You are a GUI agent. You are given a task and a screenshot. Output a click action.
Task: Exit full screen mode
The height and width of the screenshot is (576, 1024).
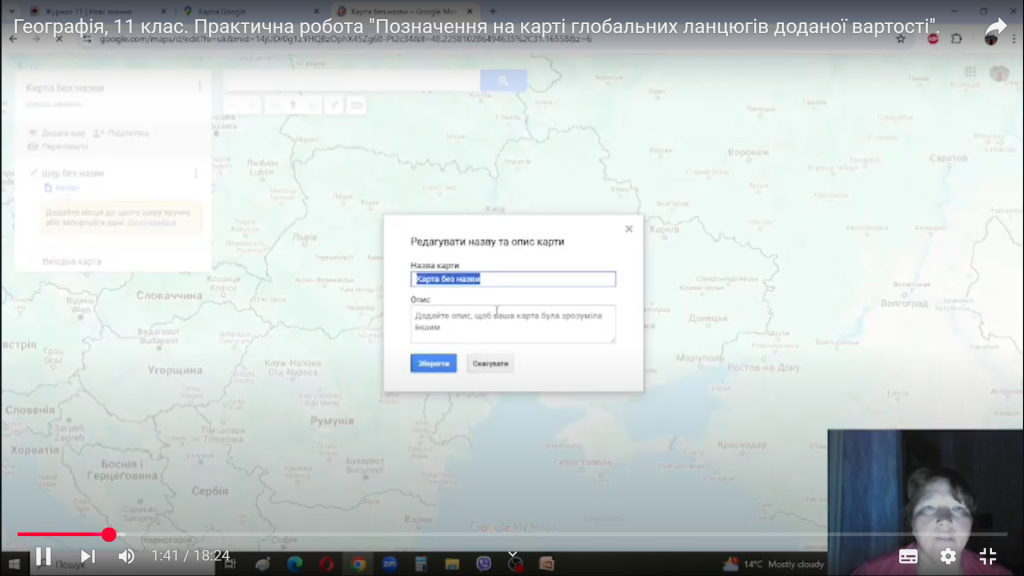click(x=988, y=556)
